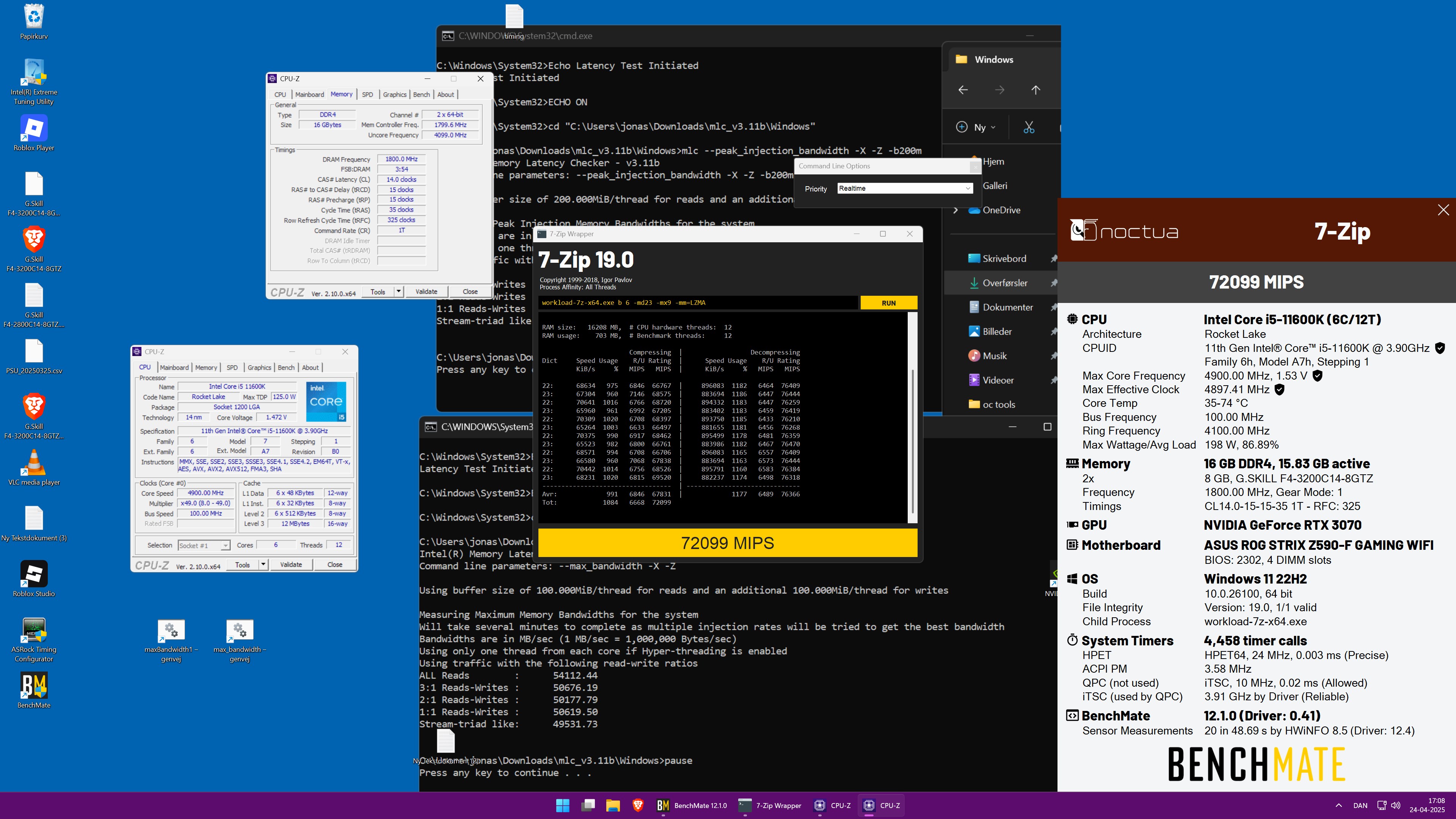
Task: Click the 72099 MIPS yellow result banner
Action: [728, 543]
